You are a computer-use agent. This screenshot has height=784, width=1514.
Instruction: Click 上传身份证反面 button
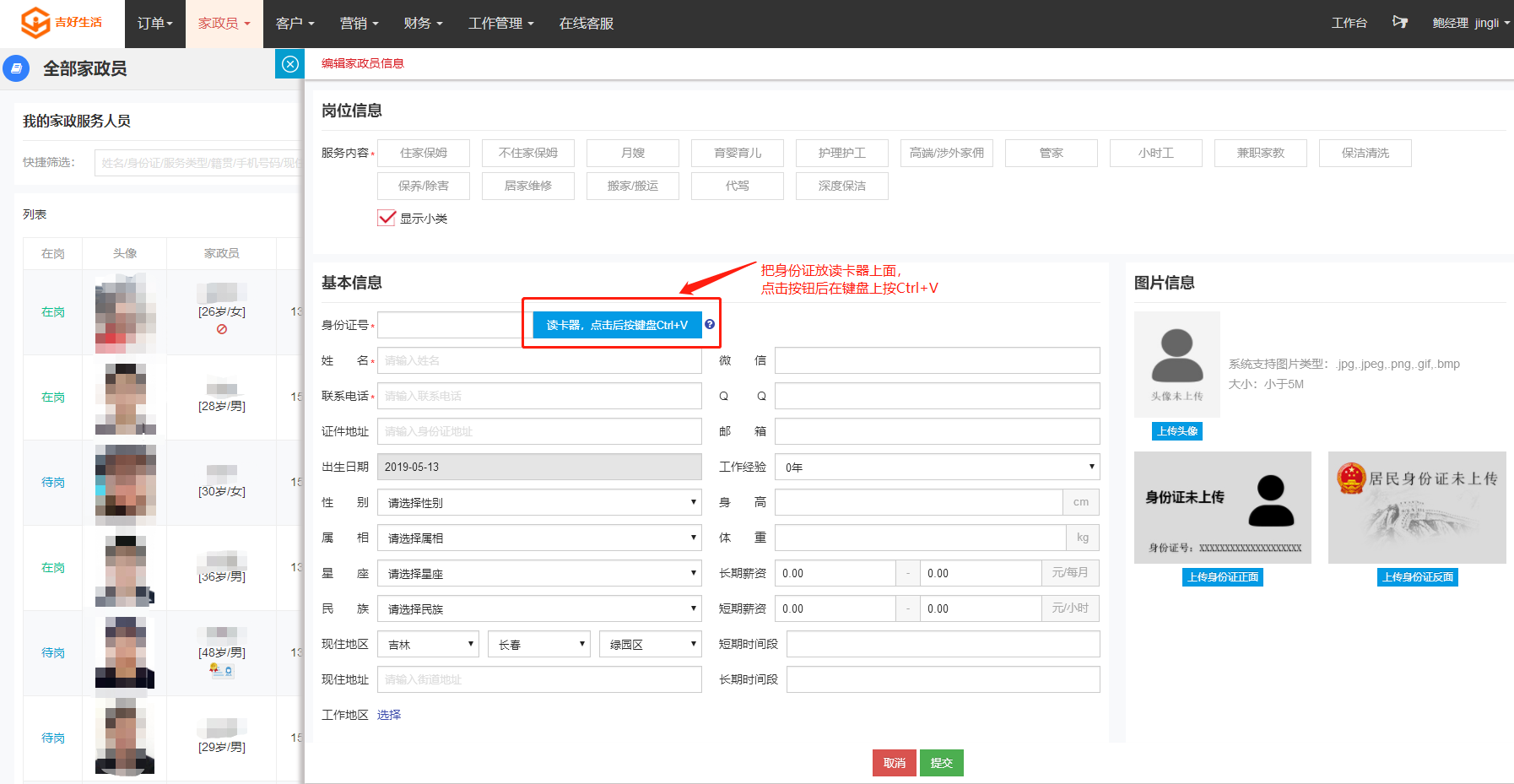click(x=1418, y=577)
